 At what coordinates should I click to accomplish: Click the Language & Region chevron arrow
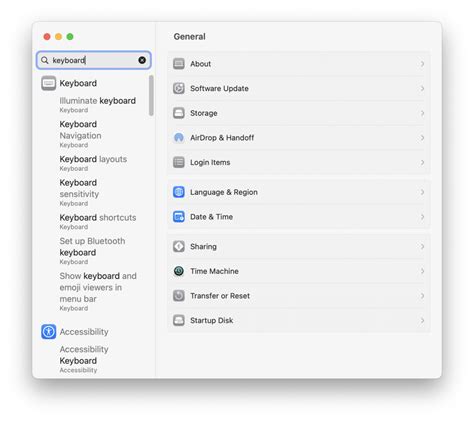point(422,192)
